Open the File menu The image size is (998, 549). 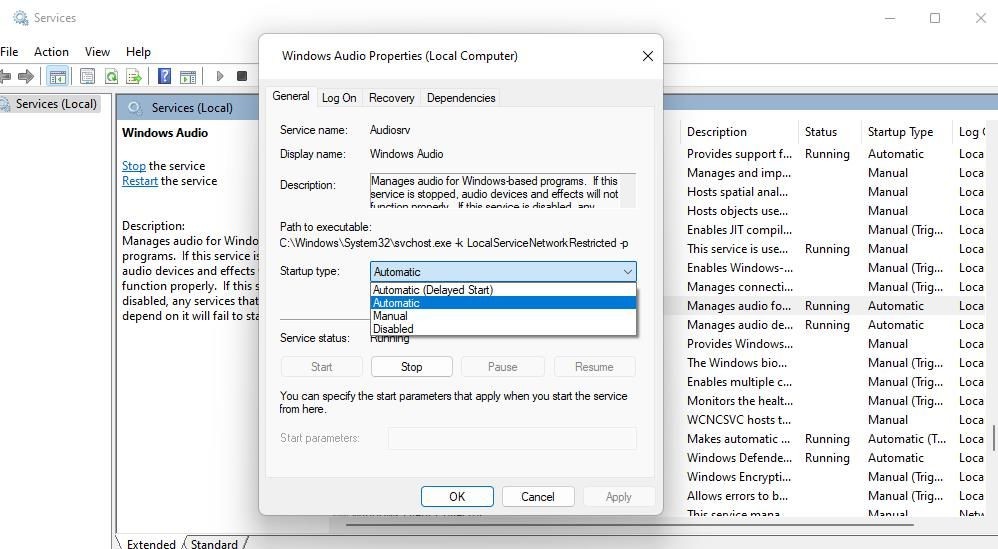pyautogui.click(x=9, y=52)
